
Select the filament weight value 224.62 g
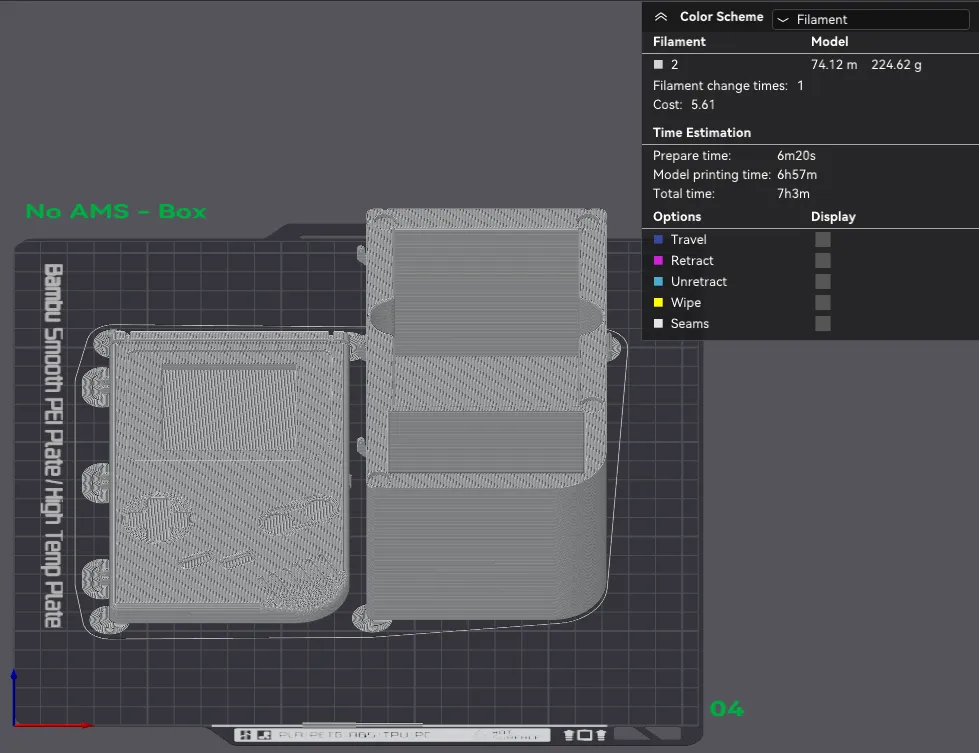(896, 64)
